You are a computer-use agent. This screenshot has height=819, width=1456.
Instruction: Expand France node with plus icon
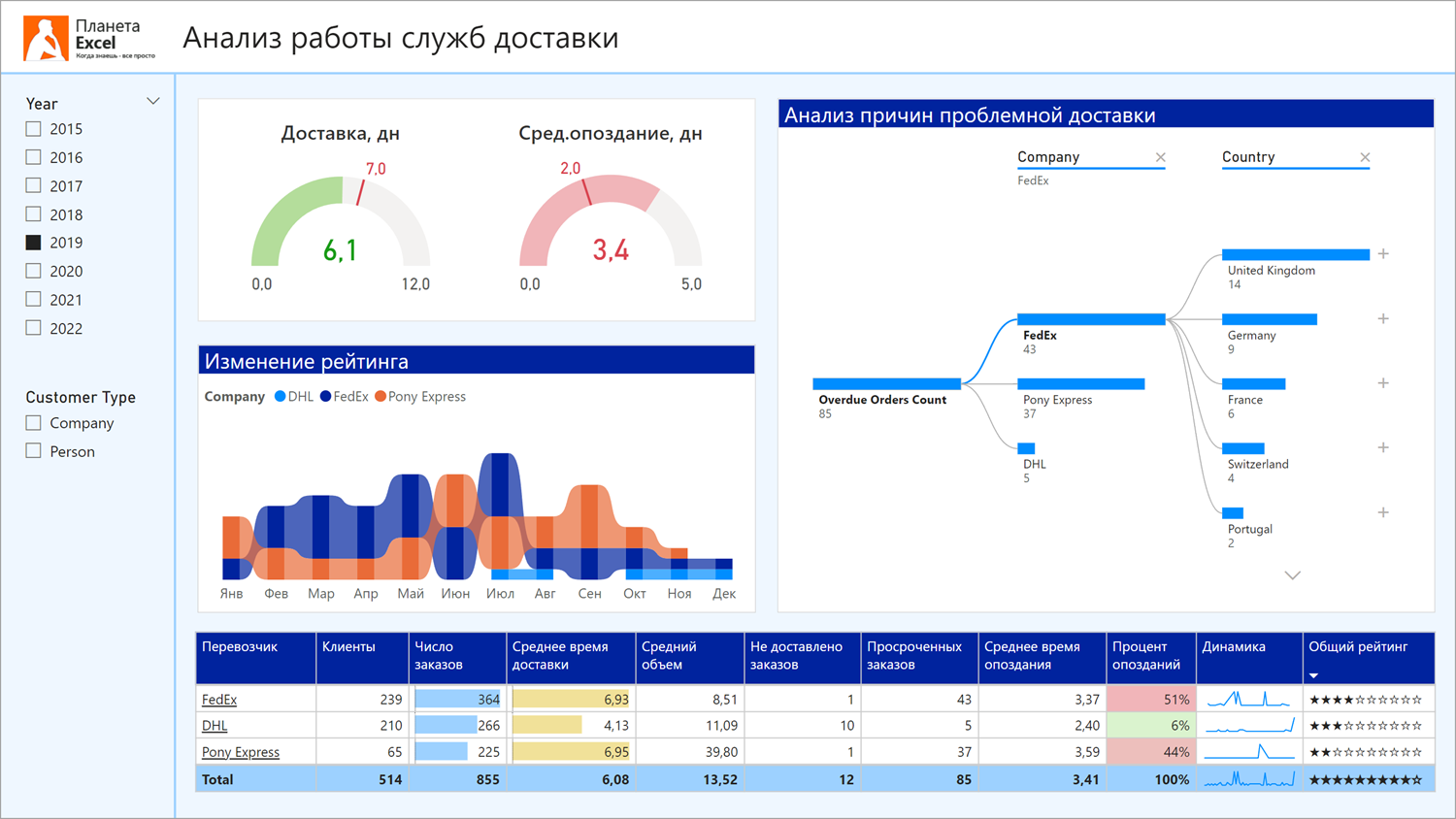[x=1383, y=383]
